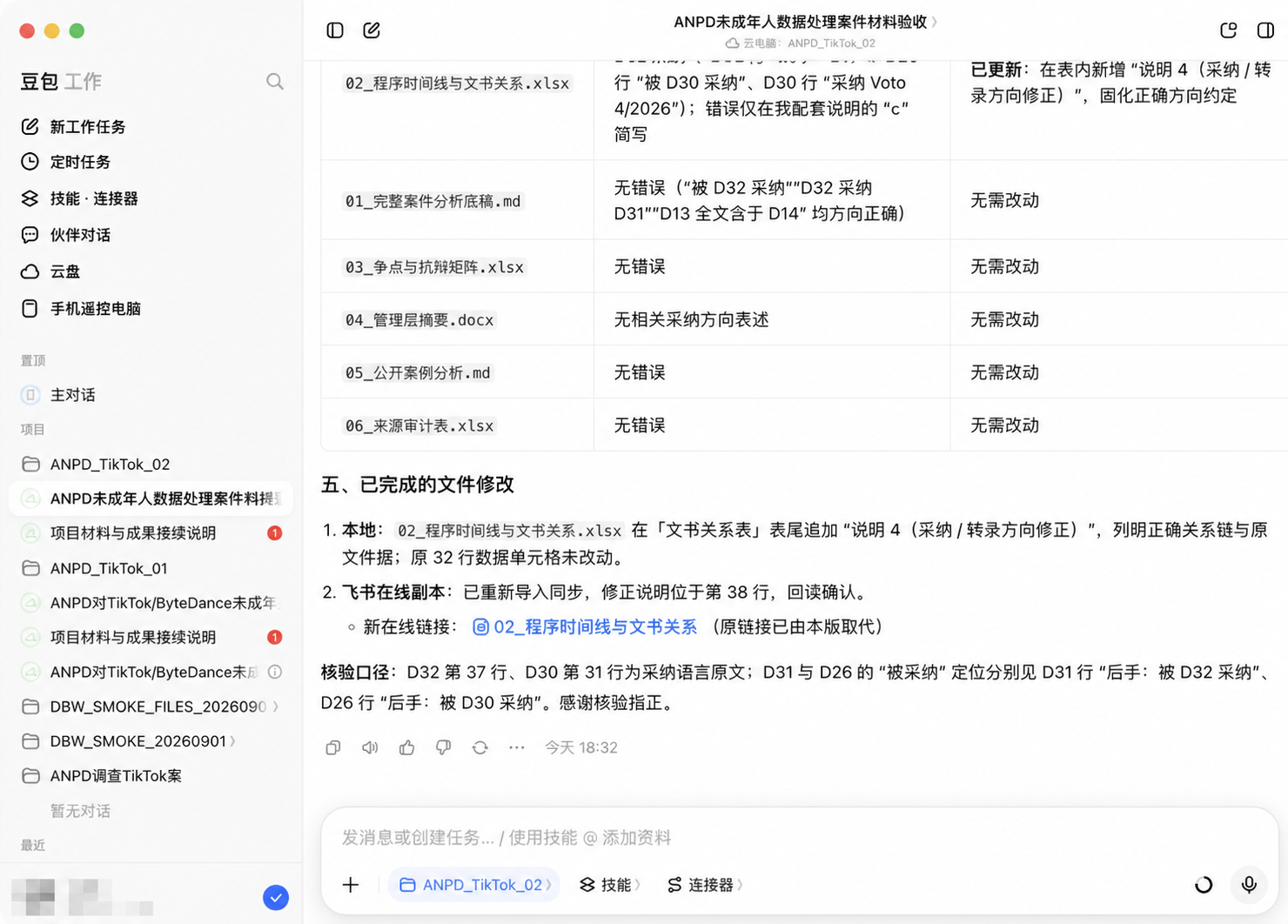Click the file name 06_来源审计表.xlsx
The height and width of the screenshot is (924, 1288).
pos(419,426)
